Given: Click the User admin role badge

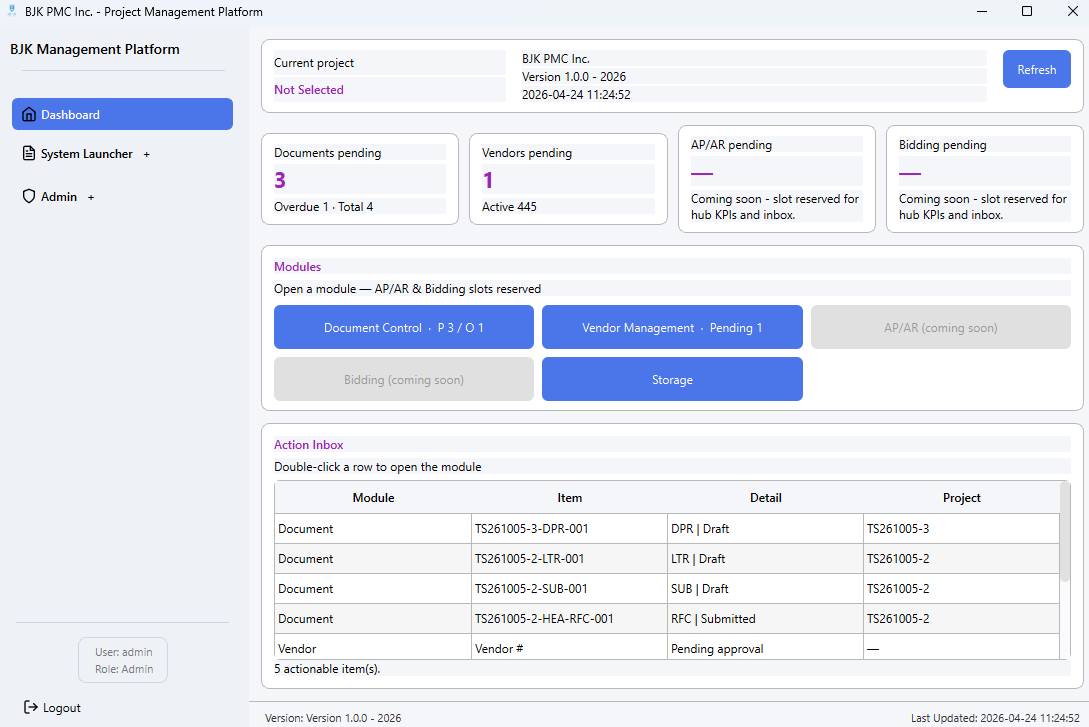Looking at the screenshot, I should [x=123, y=660].
